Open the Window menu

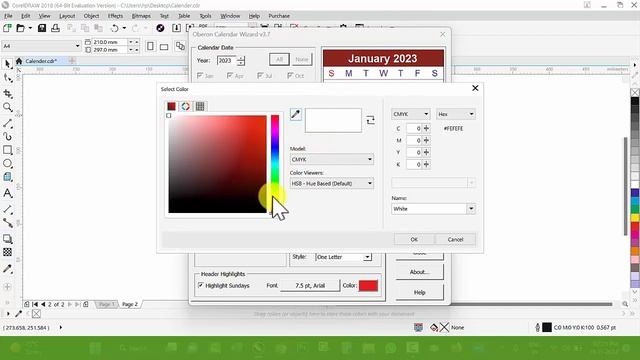tap(230, 16)
